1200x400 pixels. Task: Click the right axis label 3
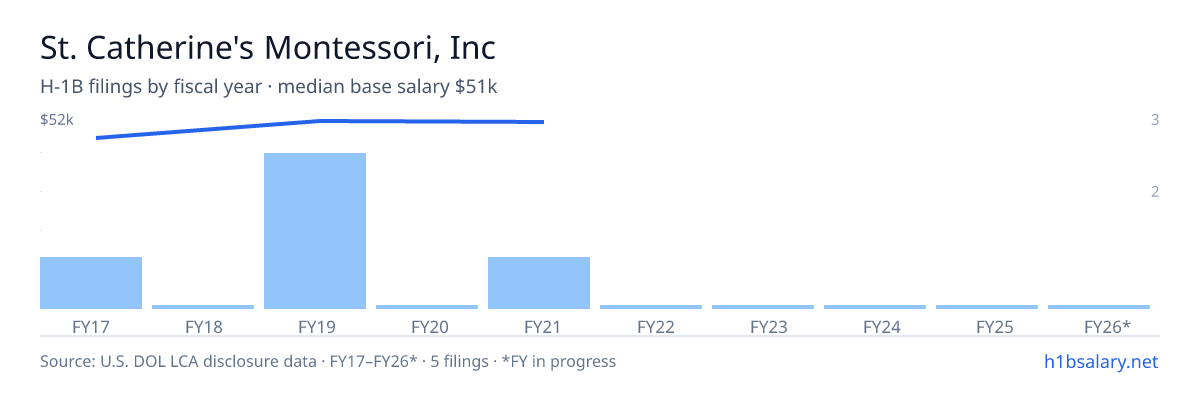pyautogui.click(x=1155, y=120)
